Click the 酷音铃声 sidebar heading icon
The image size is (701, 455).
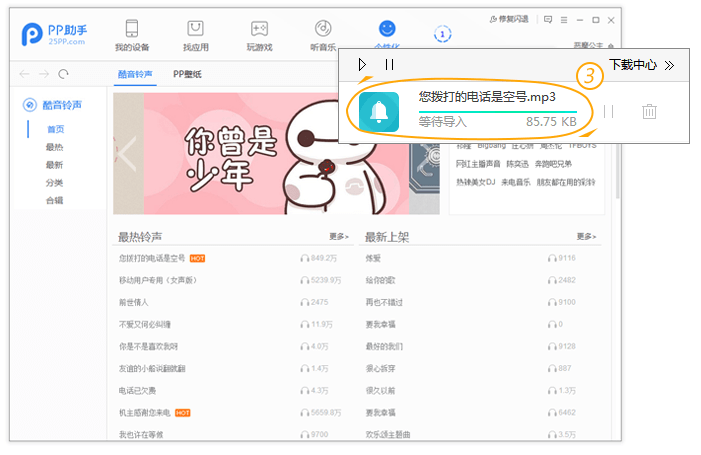30,105
